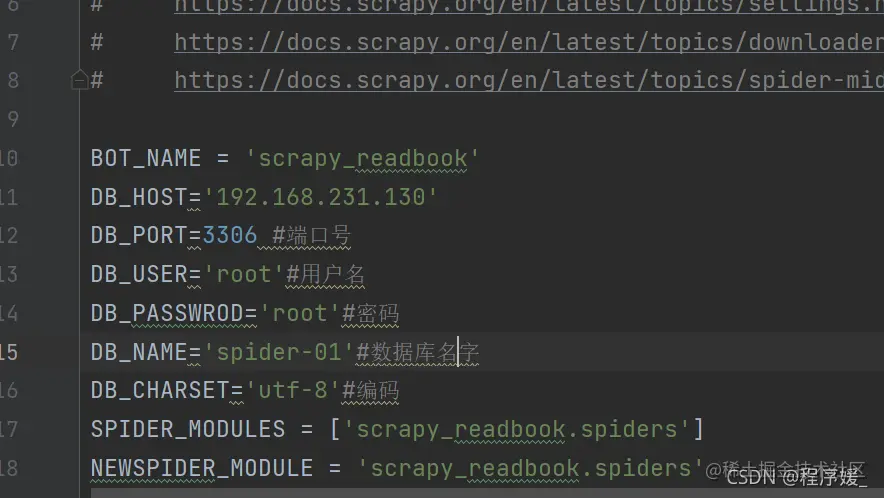Click the DB_CHARSET variable name
884x498 pixels.
tap(160, 390)
